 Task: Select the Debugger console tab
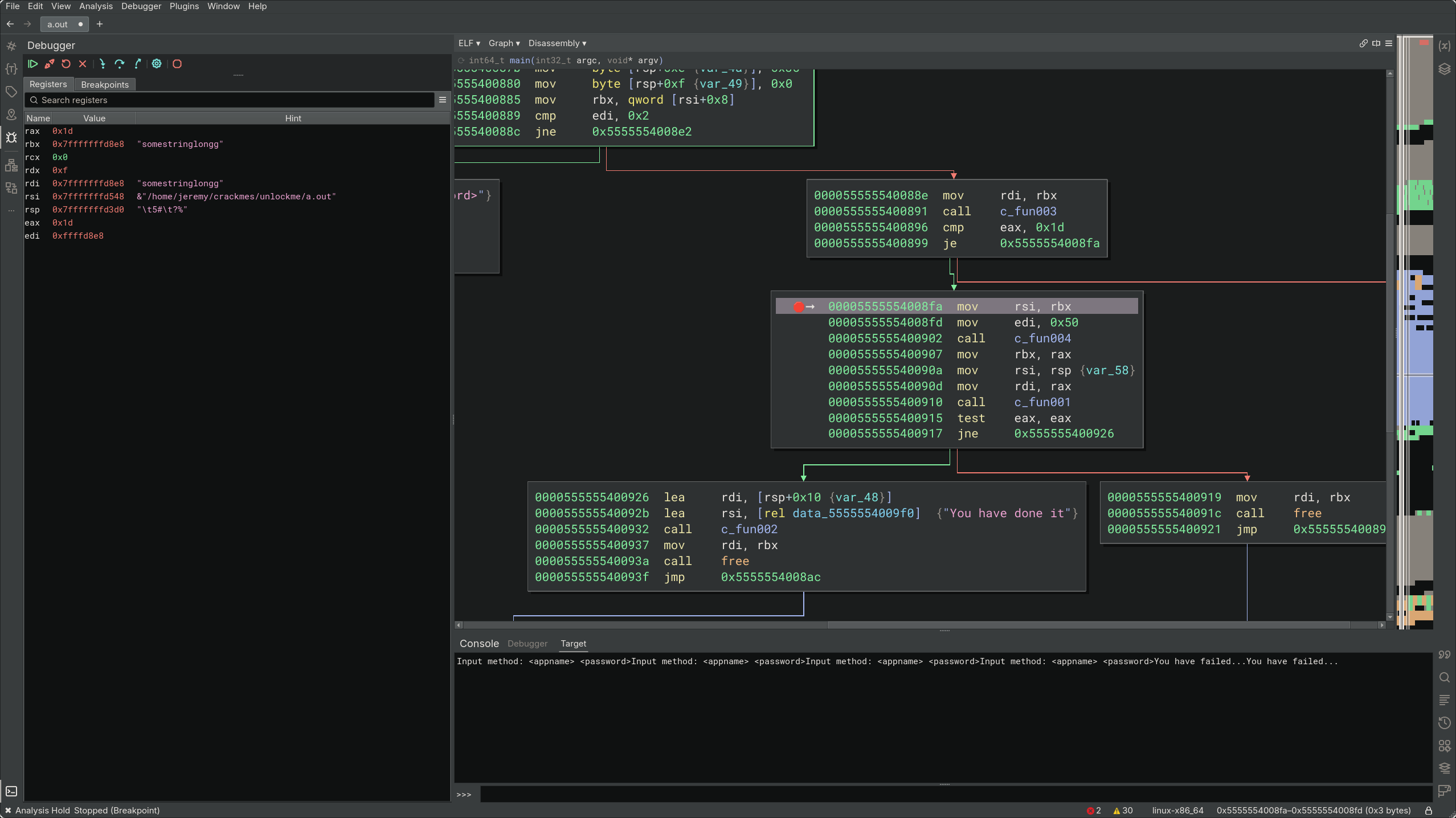(527, 644)
